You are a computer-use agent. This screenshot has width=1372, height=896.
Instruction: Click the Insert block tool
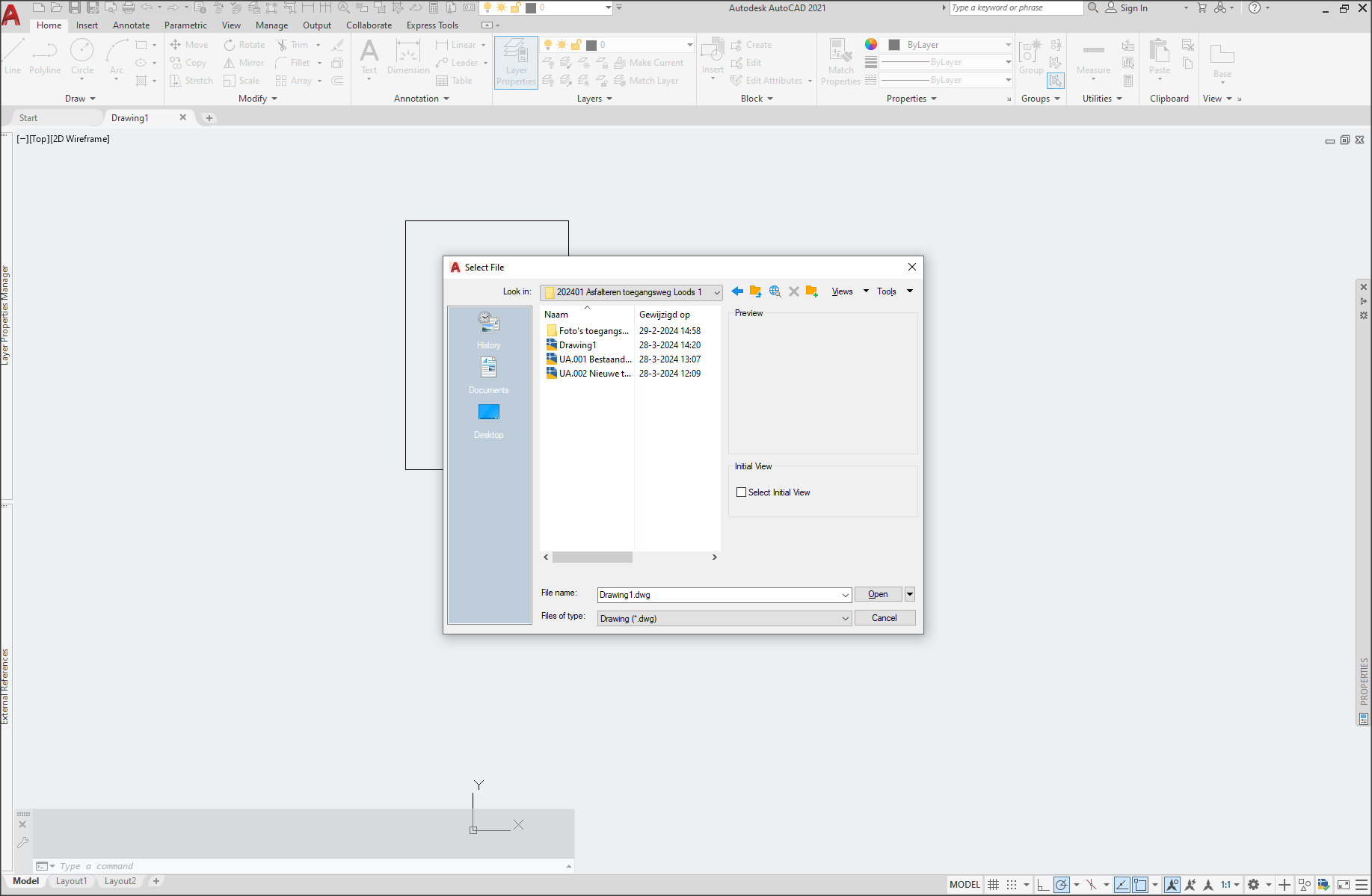[713, 58]
